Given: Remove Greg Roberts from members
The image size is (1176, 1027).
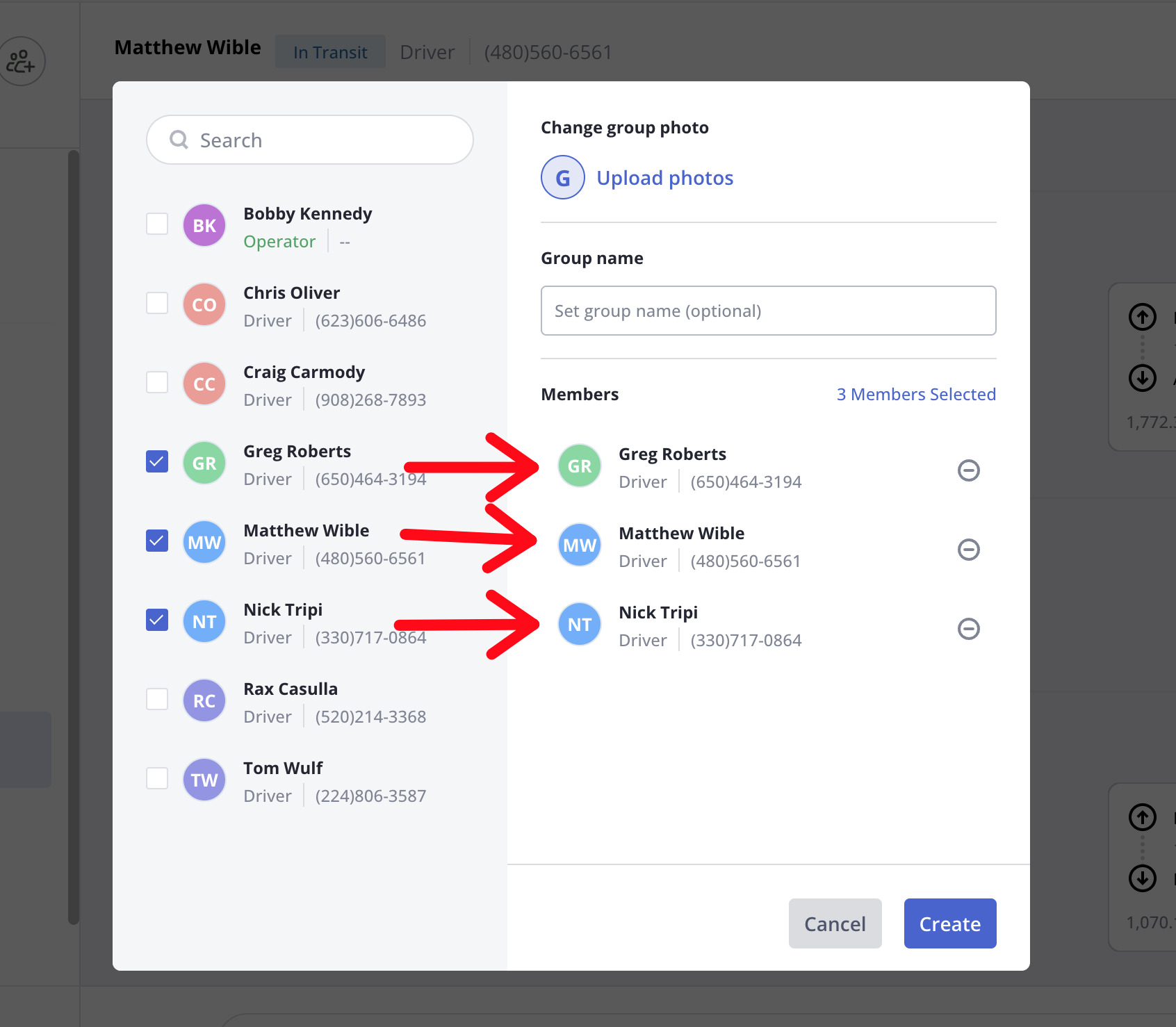Looking at the screenshot, I should (x=968, y=470).
